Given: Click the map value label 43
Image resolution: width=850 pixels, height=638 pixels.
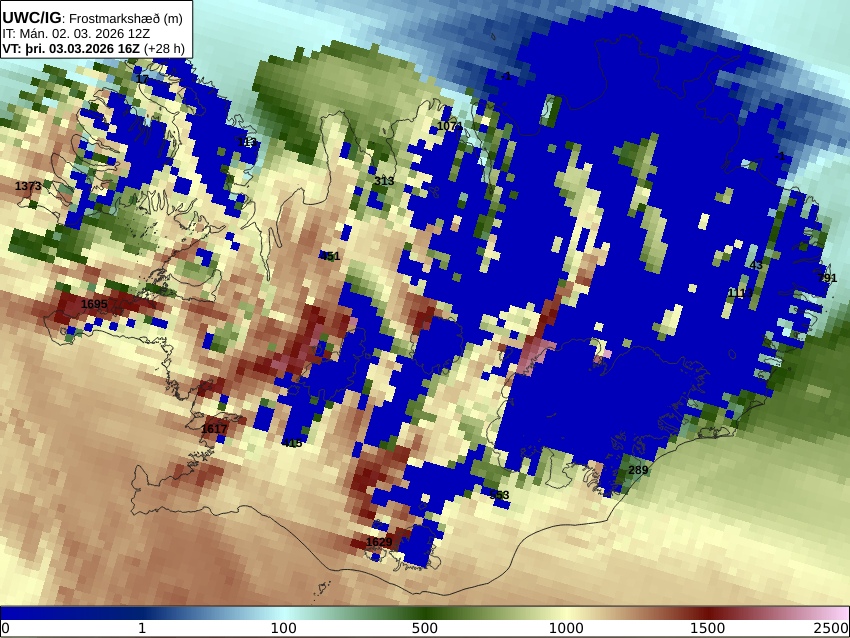Looking at the screenshot, I should tap(756, 265).
